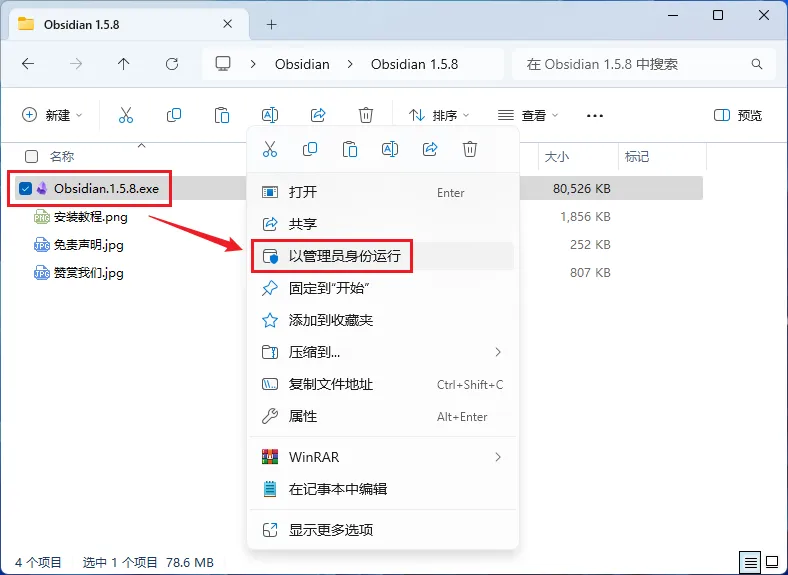
Task: Open the 新建 dropdown
Action: (x=52, y=115)
